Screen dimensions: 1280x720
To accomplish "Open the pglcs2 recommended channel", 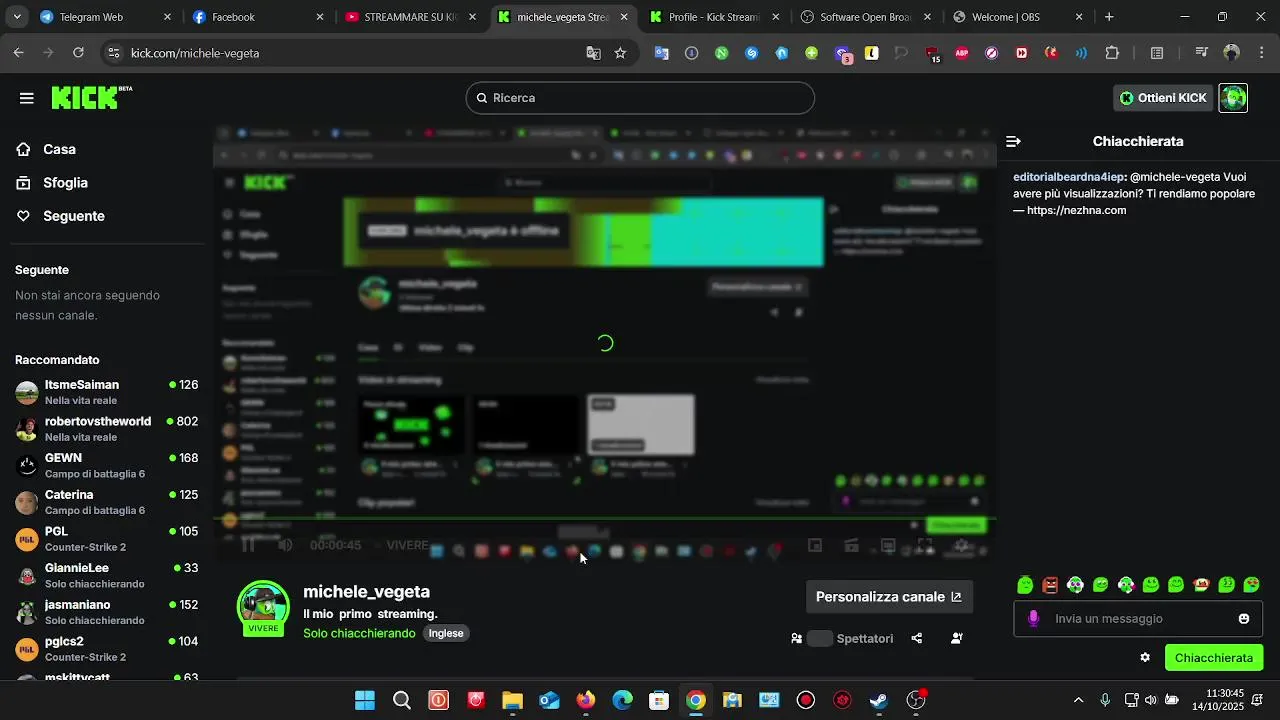I will click(x=106, y=649).
